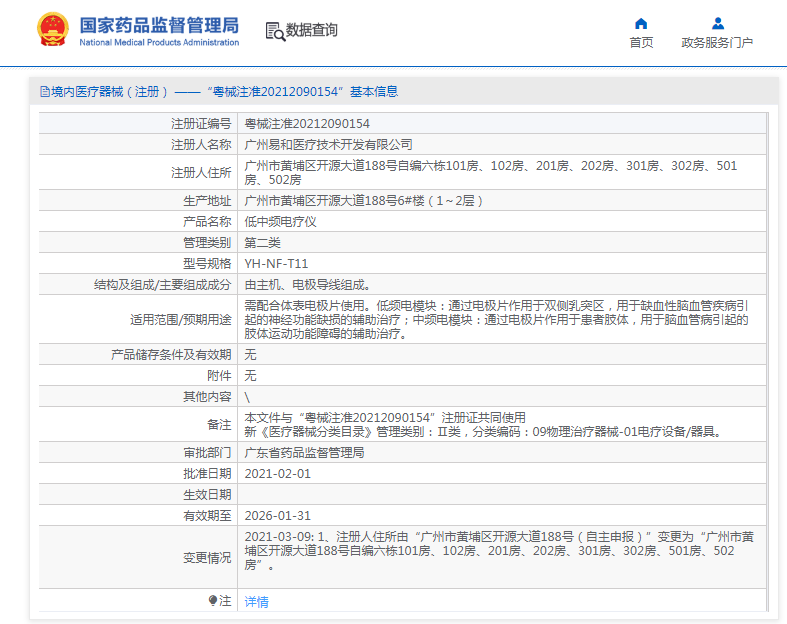This screenshot has width=787, height=624.
Task: Click the document icon before 境内医疗器械
Action: point(45,92)
